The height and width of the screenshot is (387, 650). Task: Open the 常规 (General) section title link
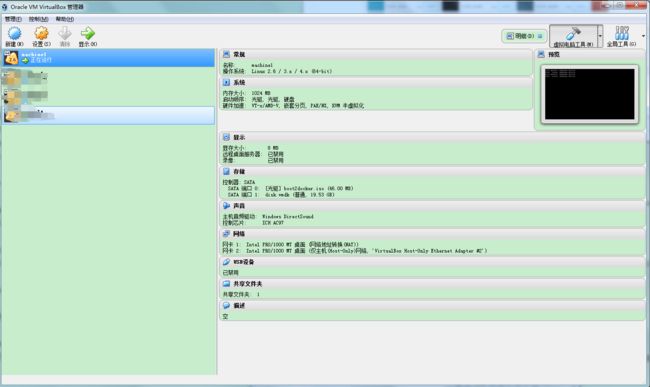point(239,54)
